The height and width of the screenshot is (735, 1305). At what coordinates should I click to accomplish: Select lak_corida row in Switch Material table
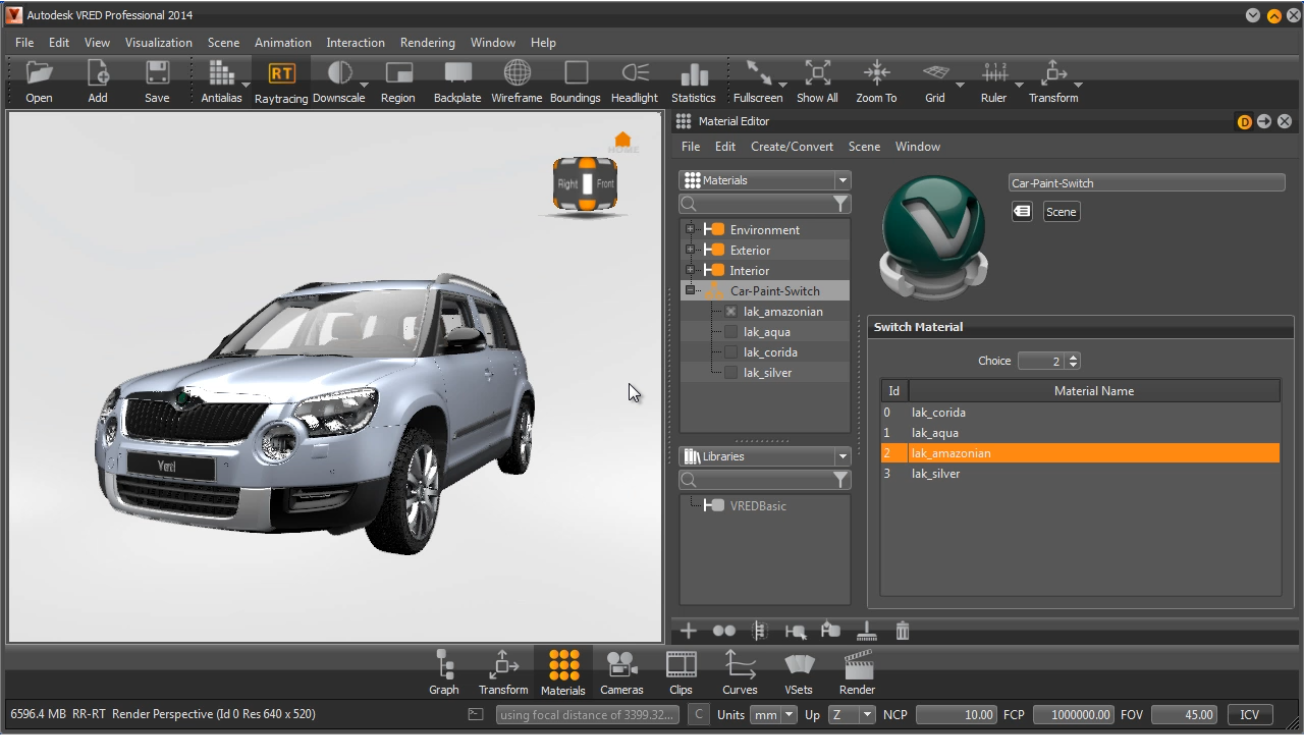[1080, 413]
